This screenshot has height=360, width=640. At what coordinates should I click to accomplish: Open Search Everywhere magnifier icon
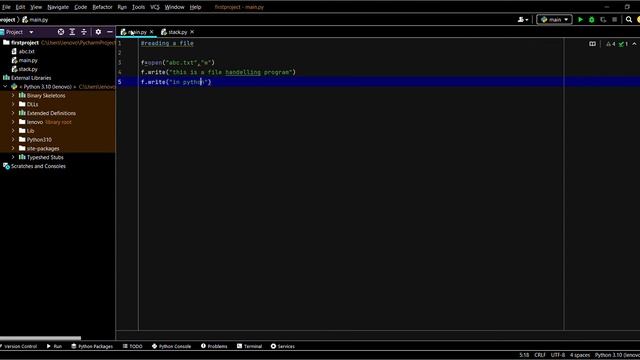tap(629, 20)
